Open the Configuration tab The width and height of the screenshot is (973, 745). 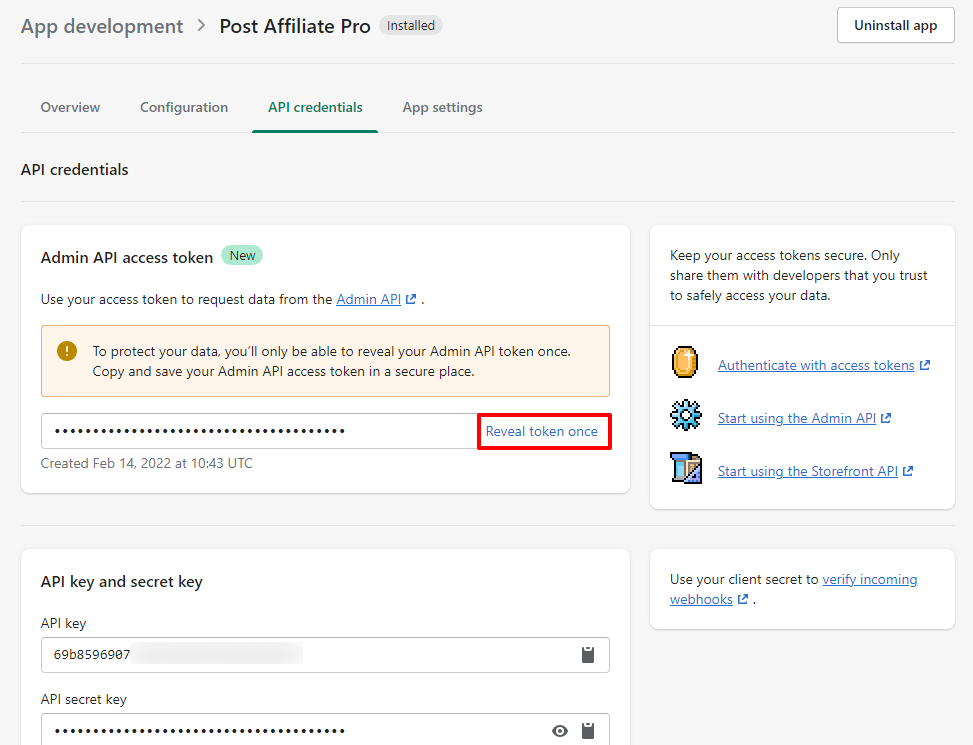(x=184, y=107)
